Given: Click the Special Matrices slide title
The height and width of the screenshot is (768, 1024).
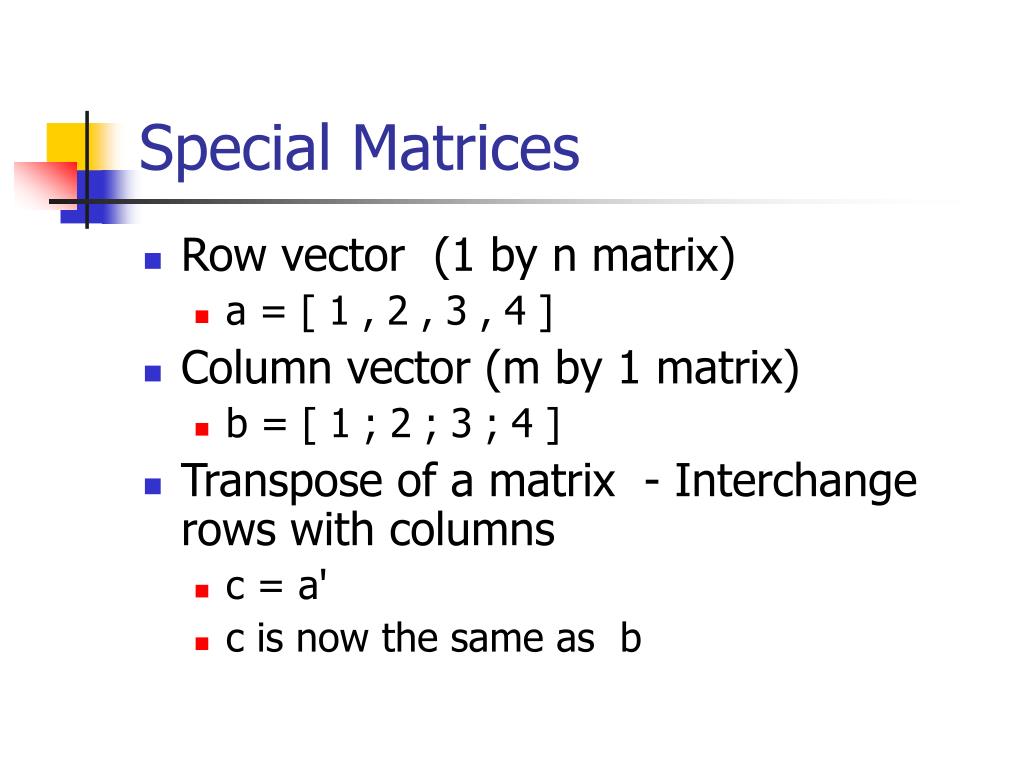Looking at the screenshot, I should (359, 149).
